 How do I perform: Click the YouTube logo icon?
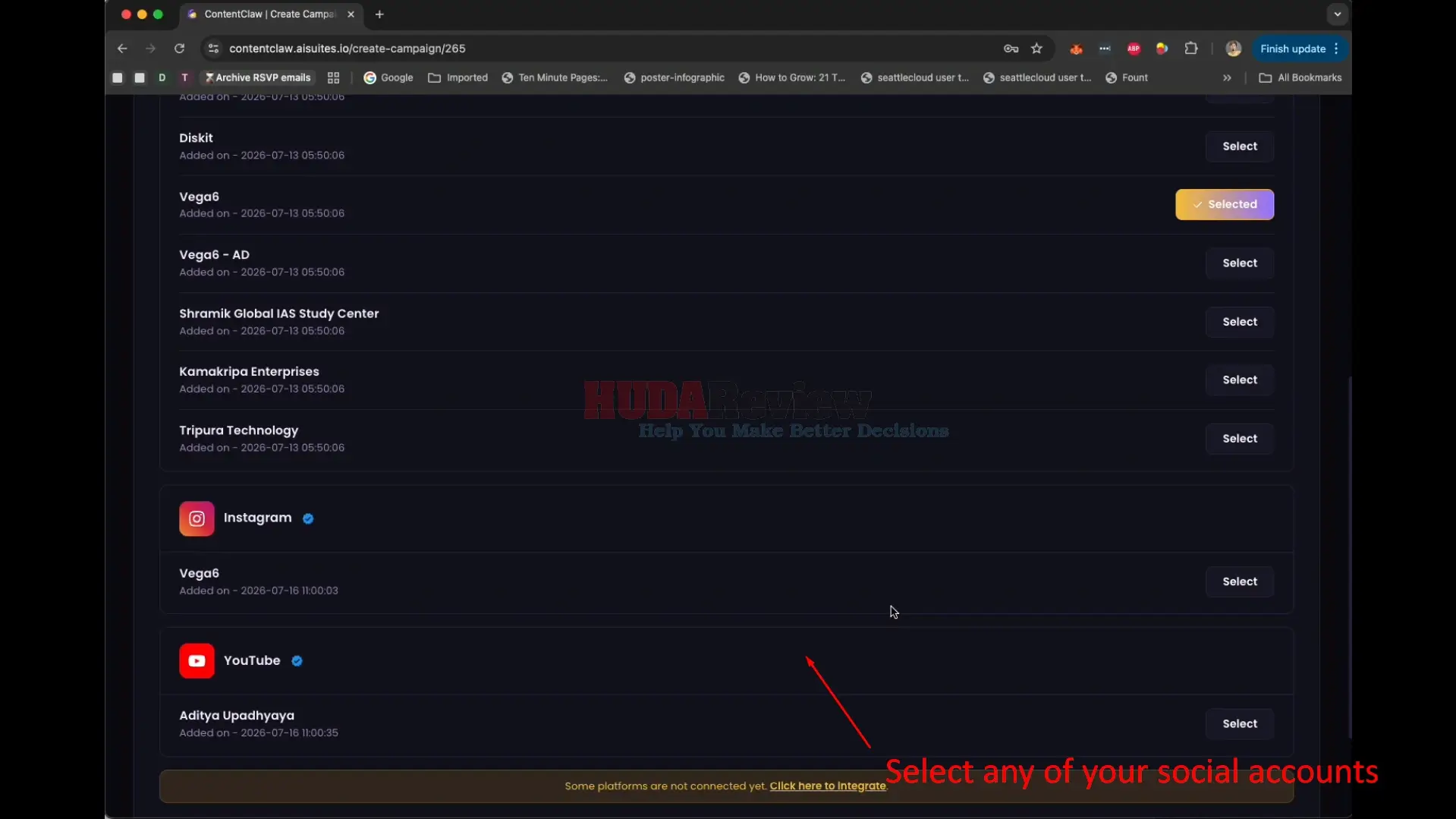tap(197, 661)
